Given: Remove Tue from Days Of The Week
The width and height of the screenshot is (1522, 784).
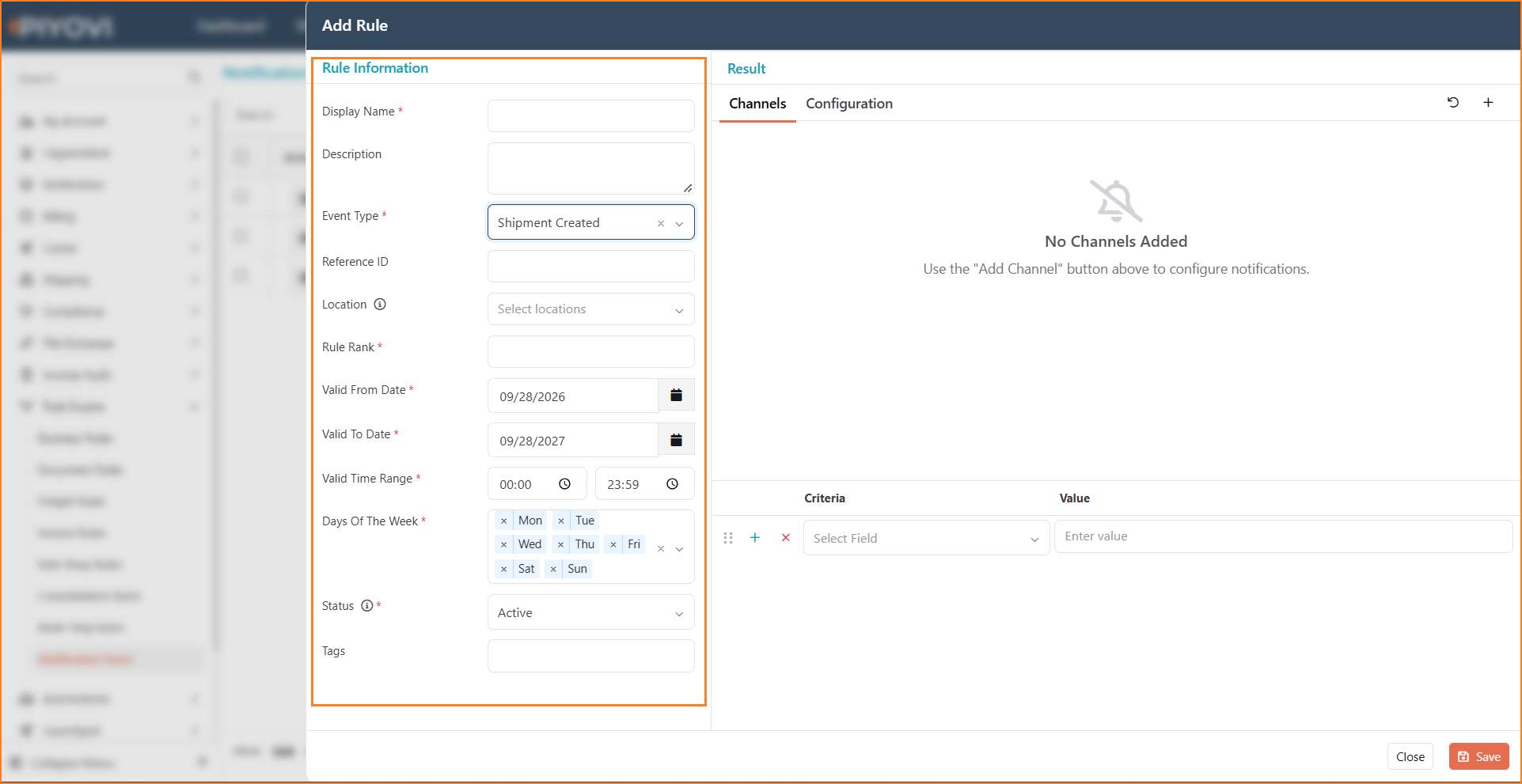Looking at the screenshot, I should pos(561,521).
